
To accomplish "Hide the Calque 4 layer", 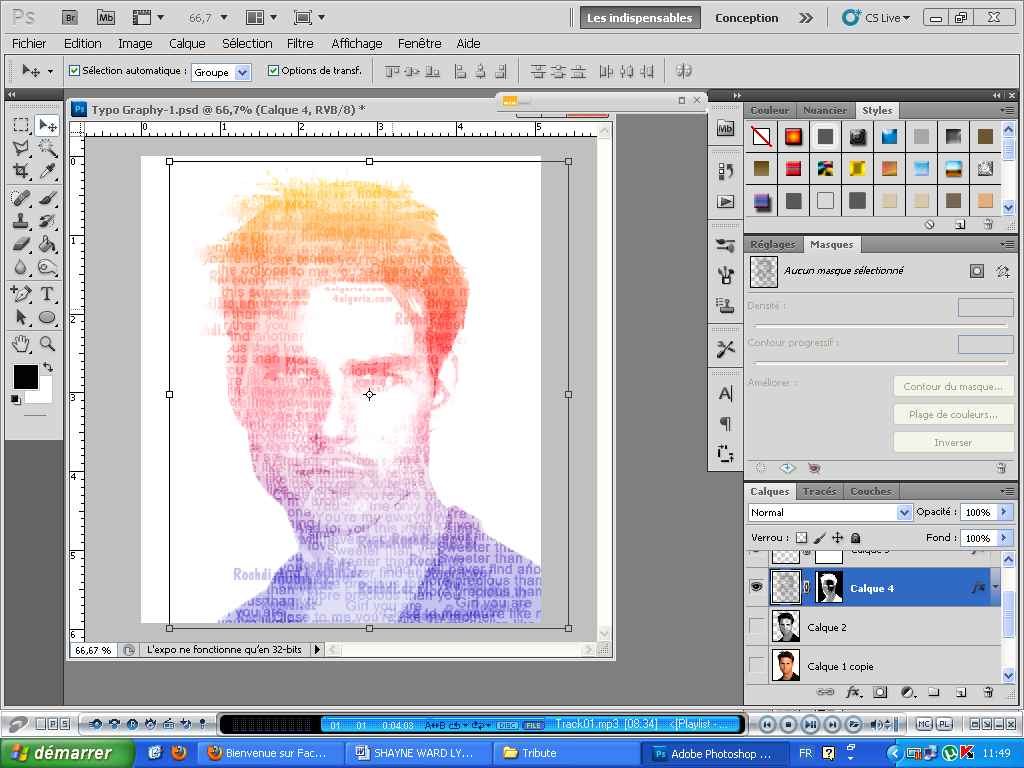I will [x=756, y=588].
